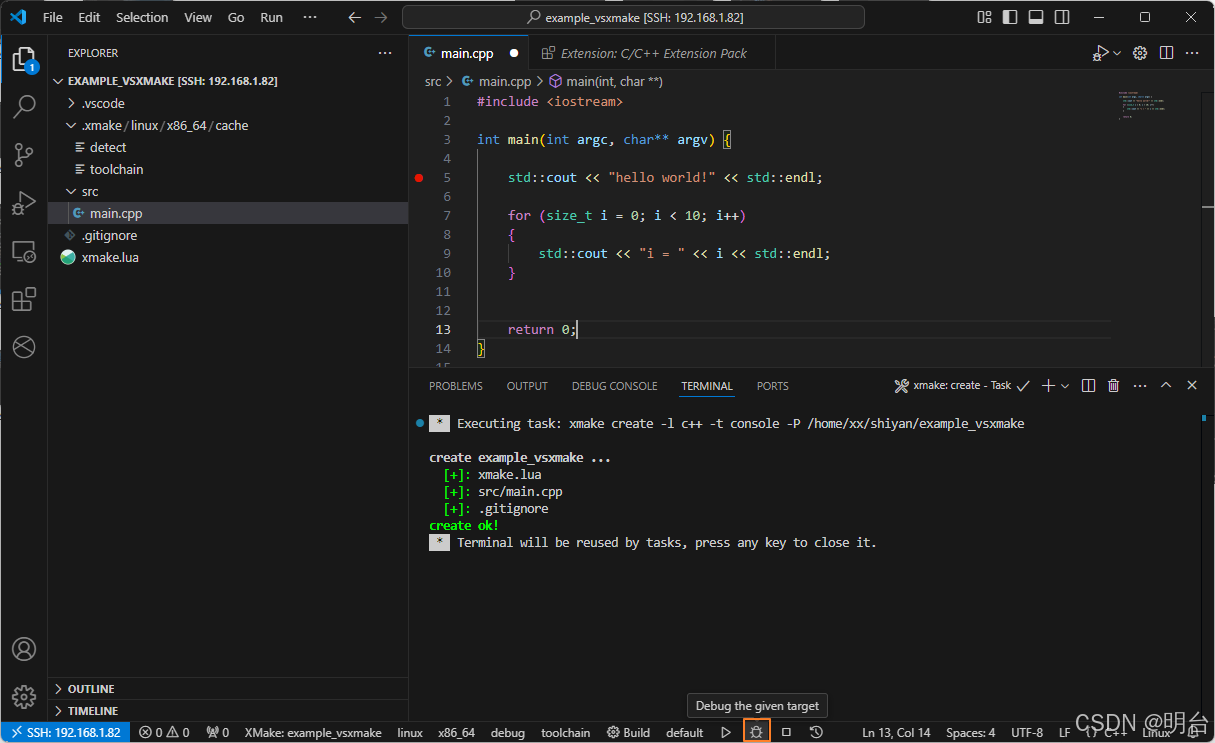Open the Explorer view in activity bar
Screen dimensions: 1215x743
[x=24, y=59]
